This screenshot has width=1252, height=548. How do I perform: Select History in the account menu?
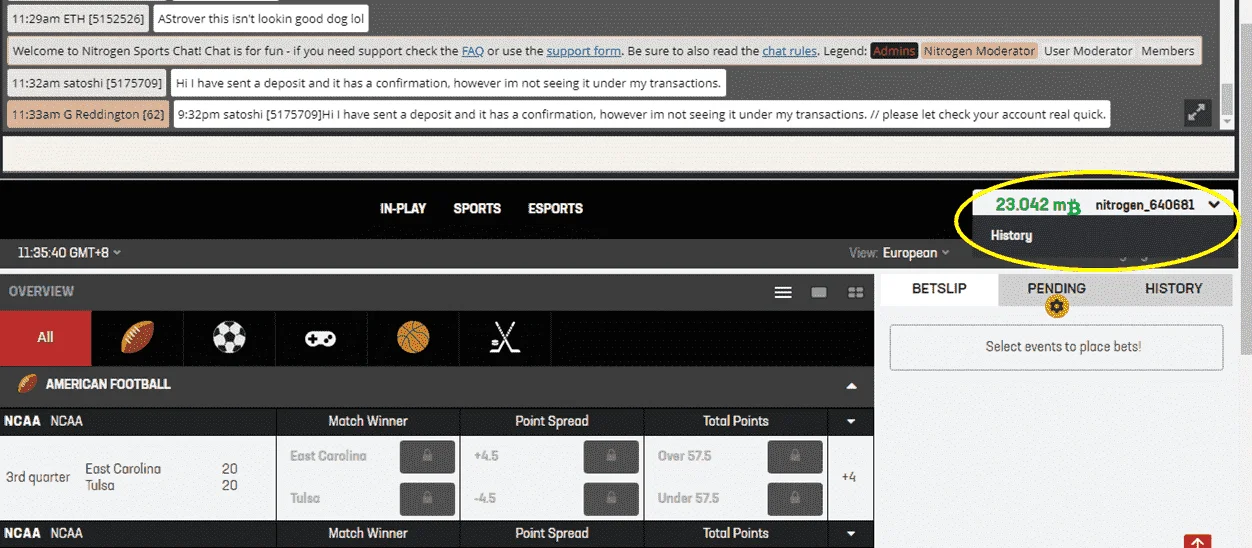(1011, 236)
